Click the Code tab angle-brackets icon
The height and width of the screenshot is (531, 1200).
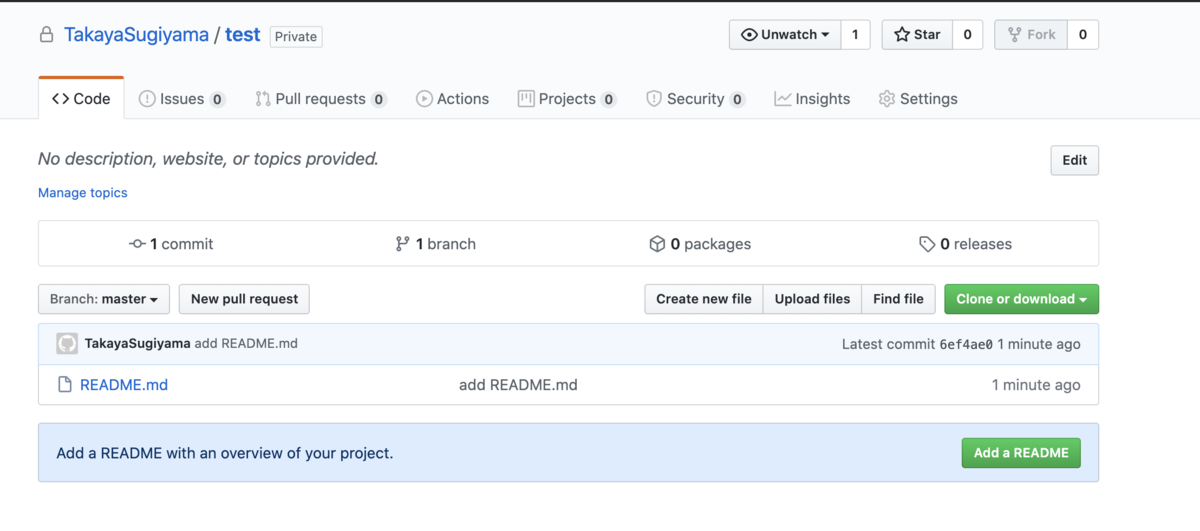point(61,98)
